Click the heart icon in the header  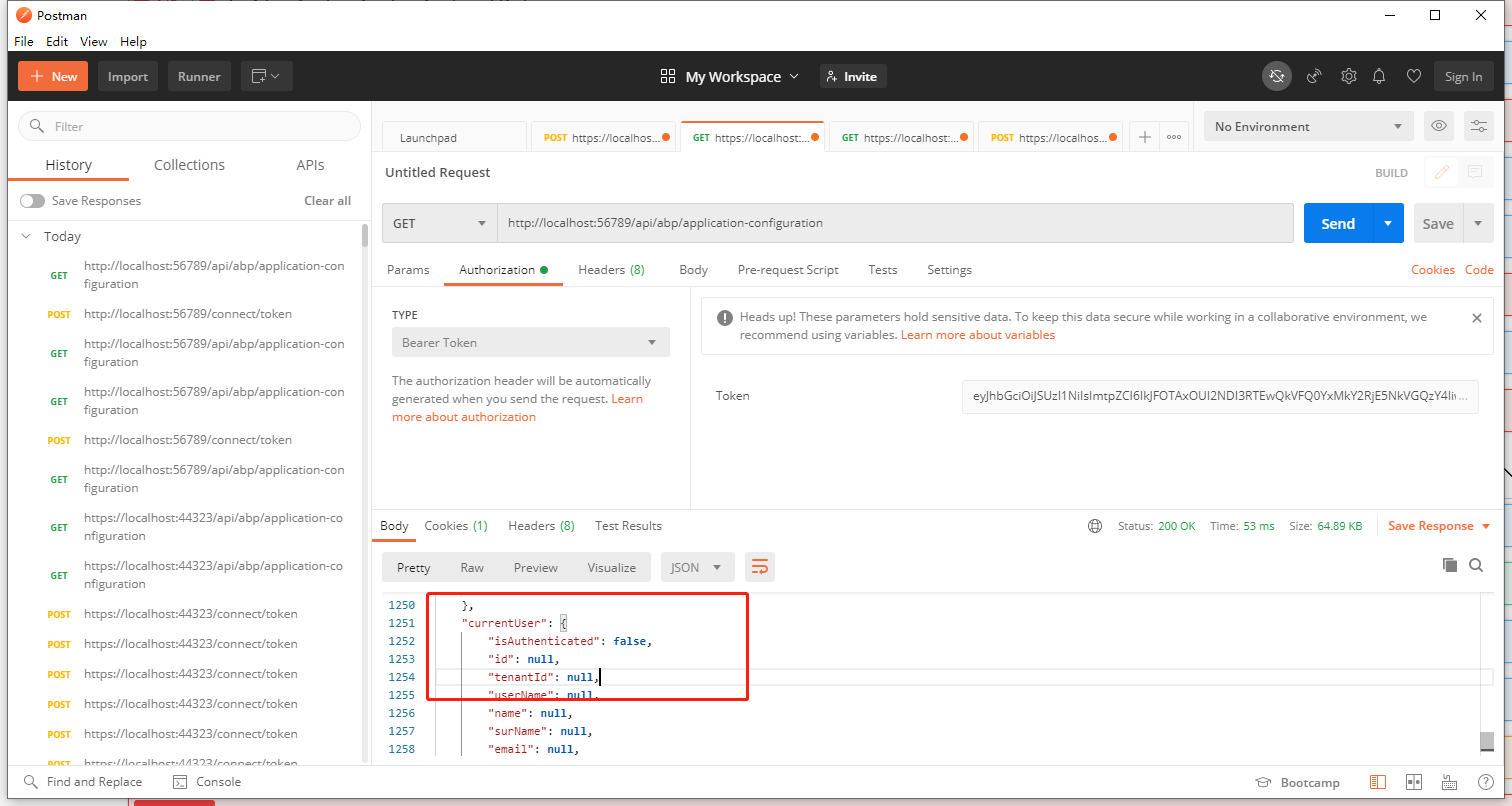click(x=1414, y=76)
